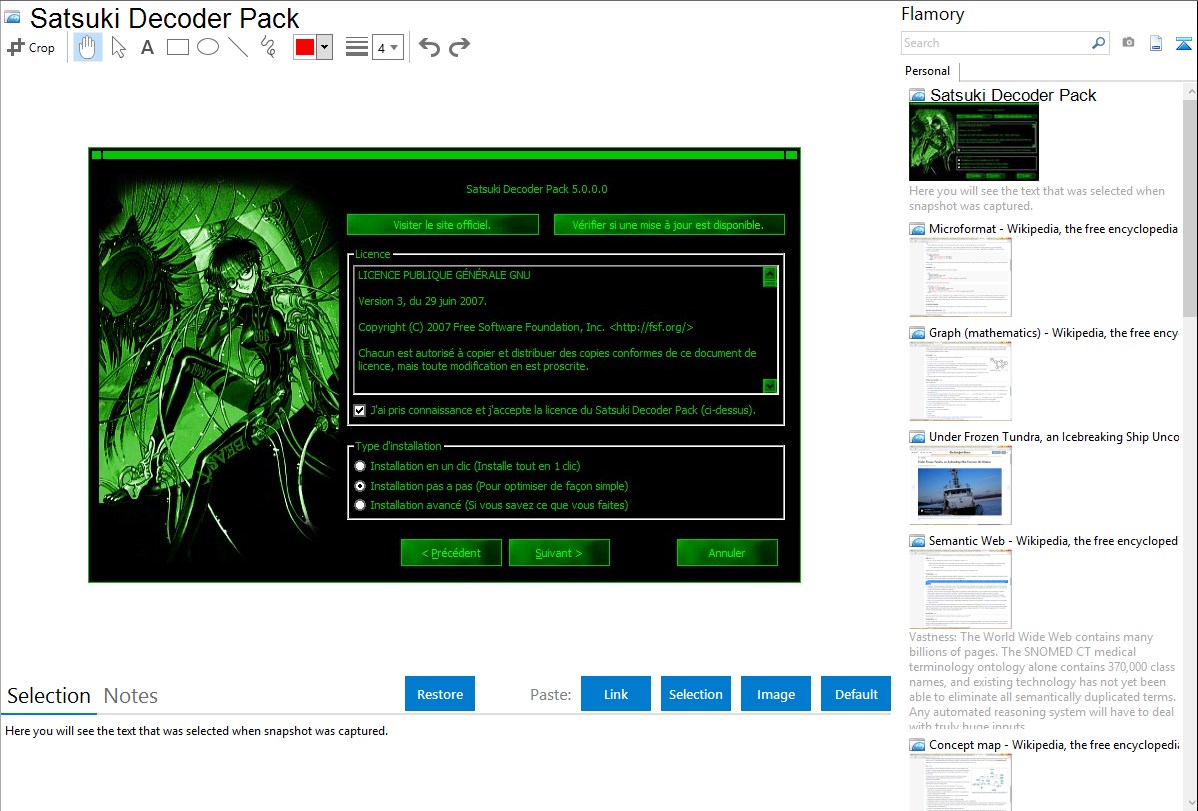Select the Crop tool
Viewport: 1198px width, 811px height.
pos(31,47)
